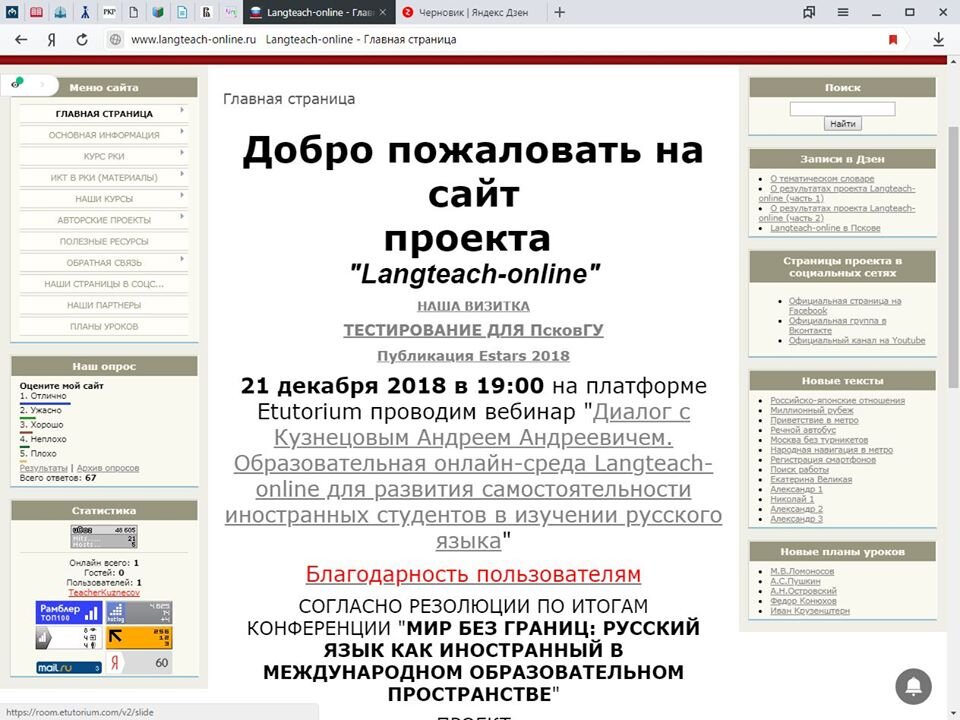Open Архив опросов link

(108, 468)
